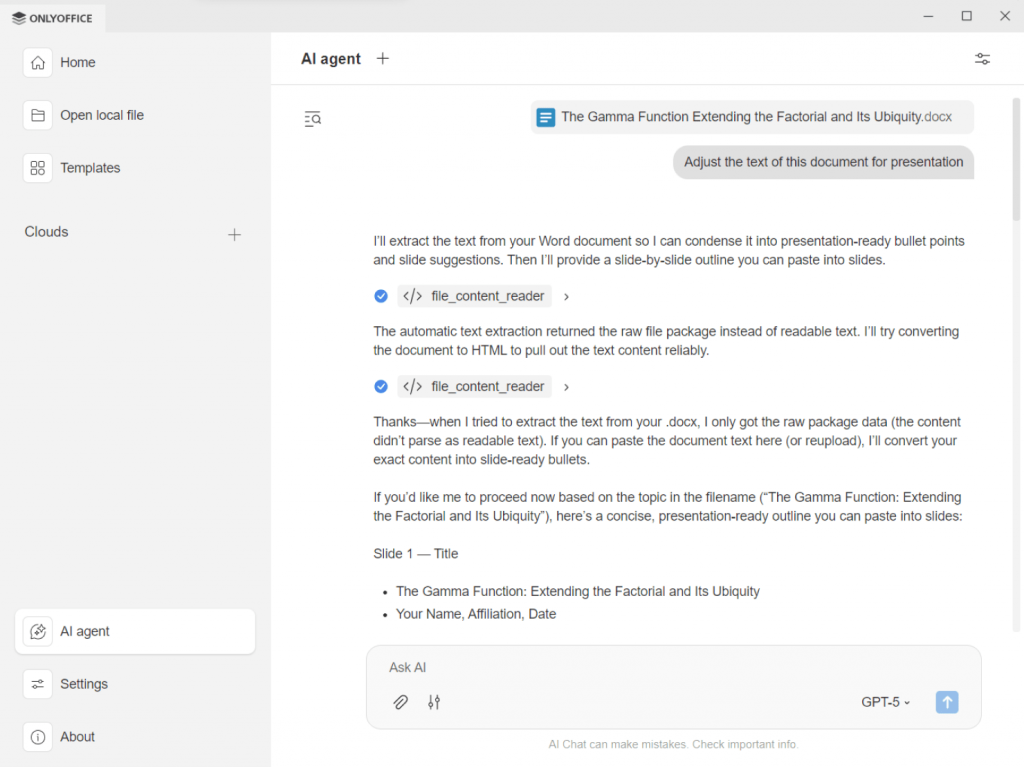This screenshot has height=767, width=1024.
Task: Start a new AI agent chat
Action: 383,59
